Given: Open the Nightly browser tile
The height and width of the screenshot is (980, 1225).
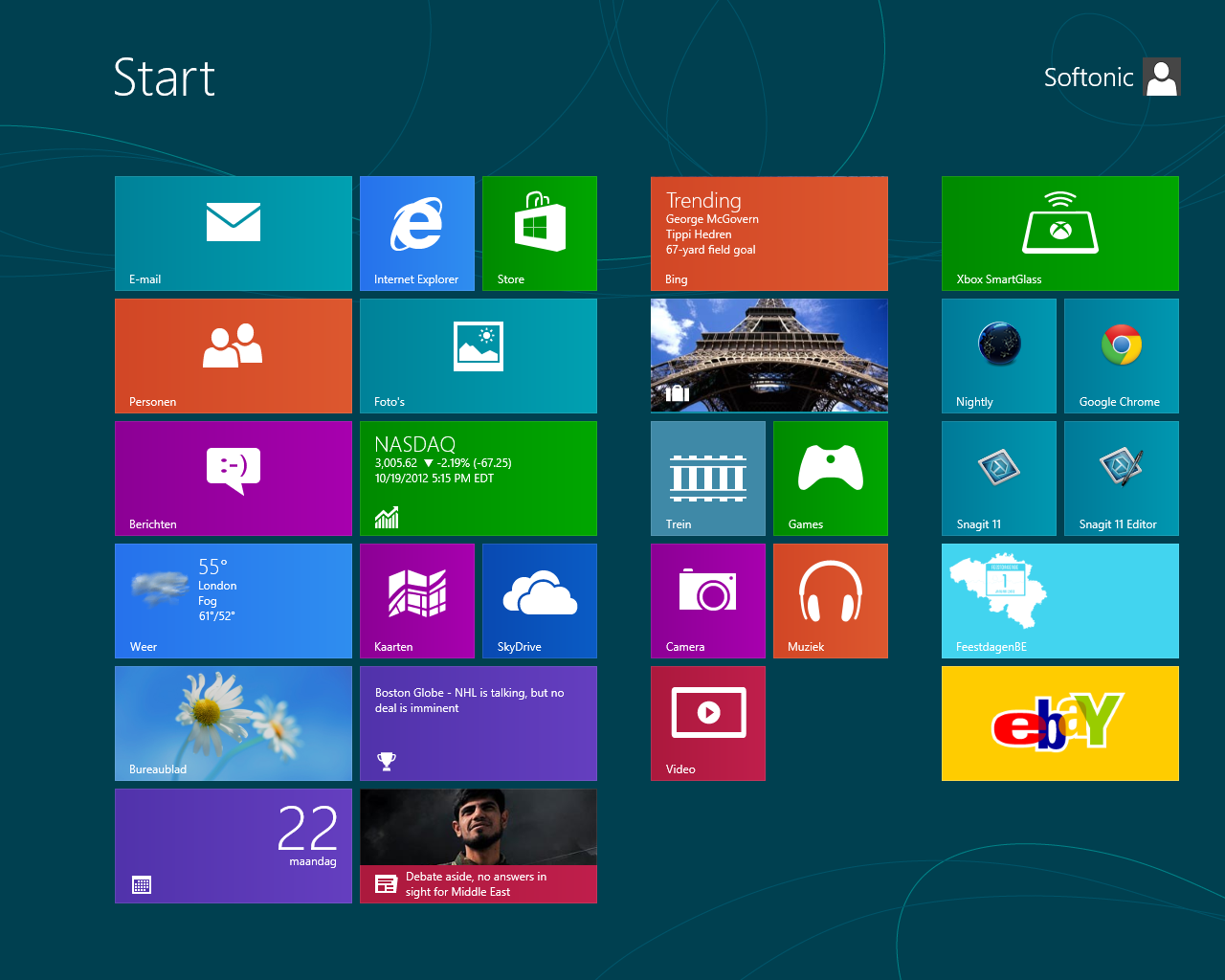Looking at the screenshot, I should tap(998, 355).
